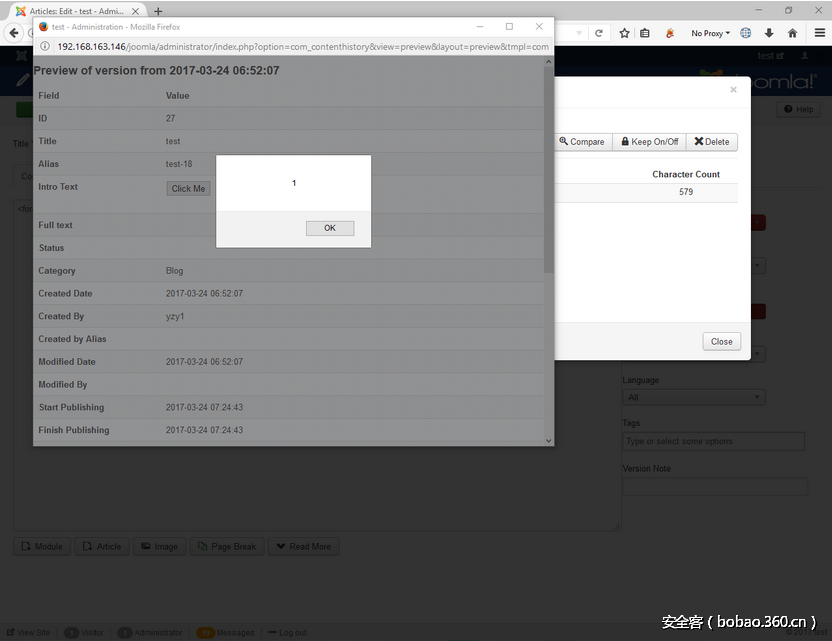
Task: Open the downloads arrow icon
Action: (x=769, y=33)
